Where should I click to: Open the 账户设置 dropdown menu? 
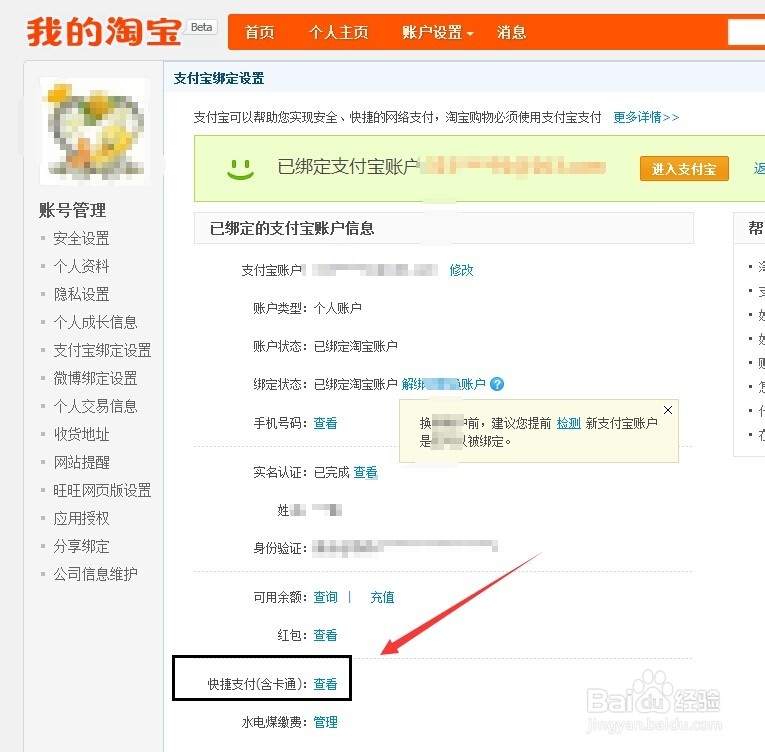438,33
